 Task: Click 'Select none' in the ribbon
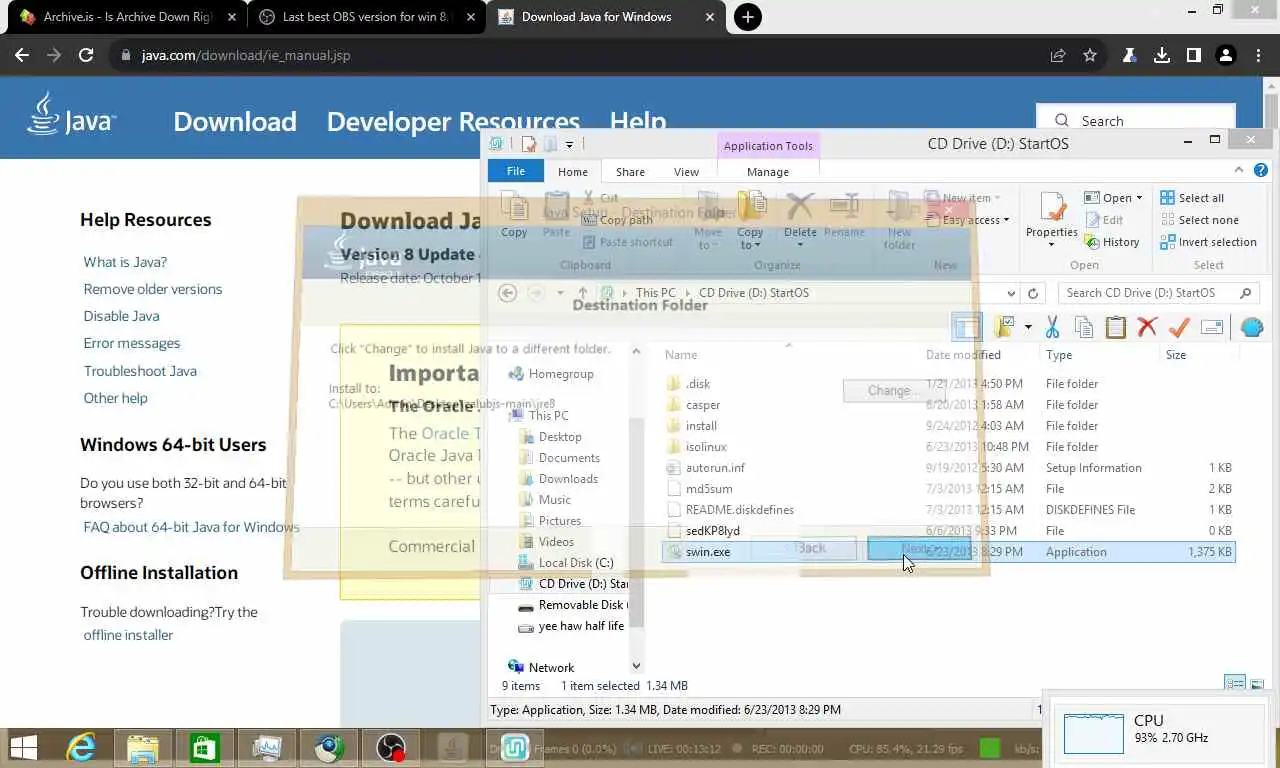(1199, 220)
